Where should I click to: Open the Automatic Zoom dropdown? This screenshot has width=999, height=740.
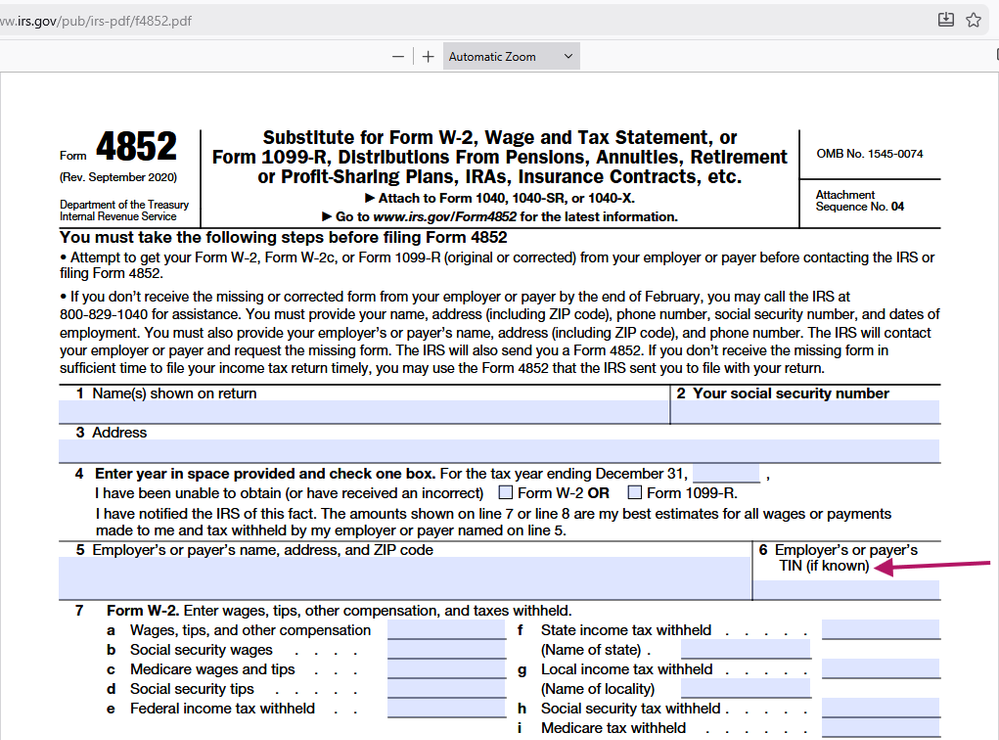coord(511,57)
